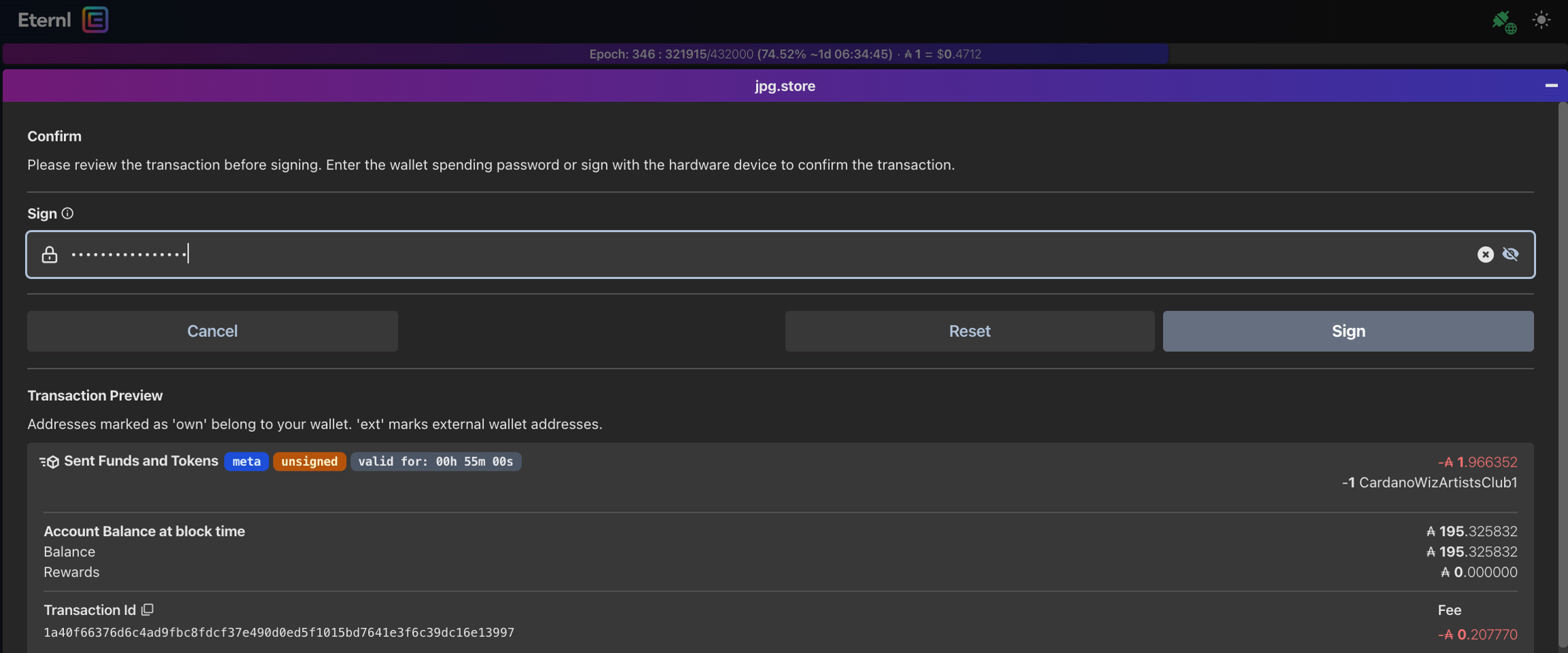The height and width of the screenshot is (653, 1568).
Task: Click the blue meta badge
Action: 246,462
